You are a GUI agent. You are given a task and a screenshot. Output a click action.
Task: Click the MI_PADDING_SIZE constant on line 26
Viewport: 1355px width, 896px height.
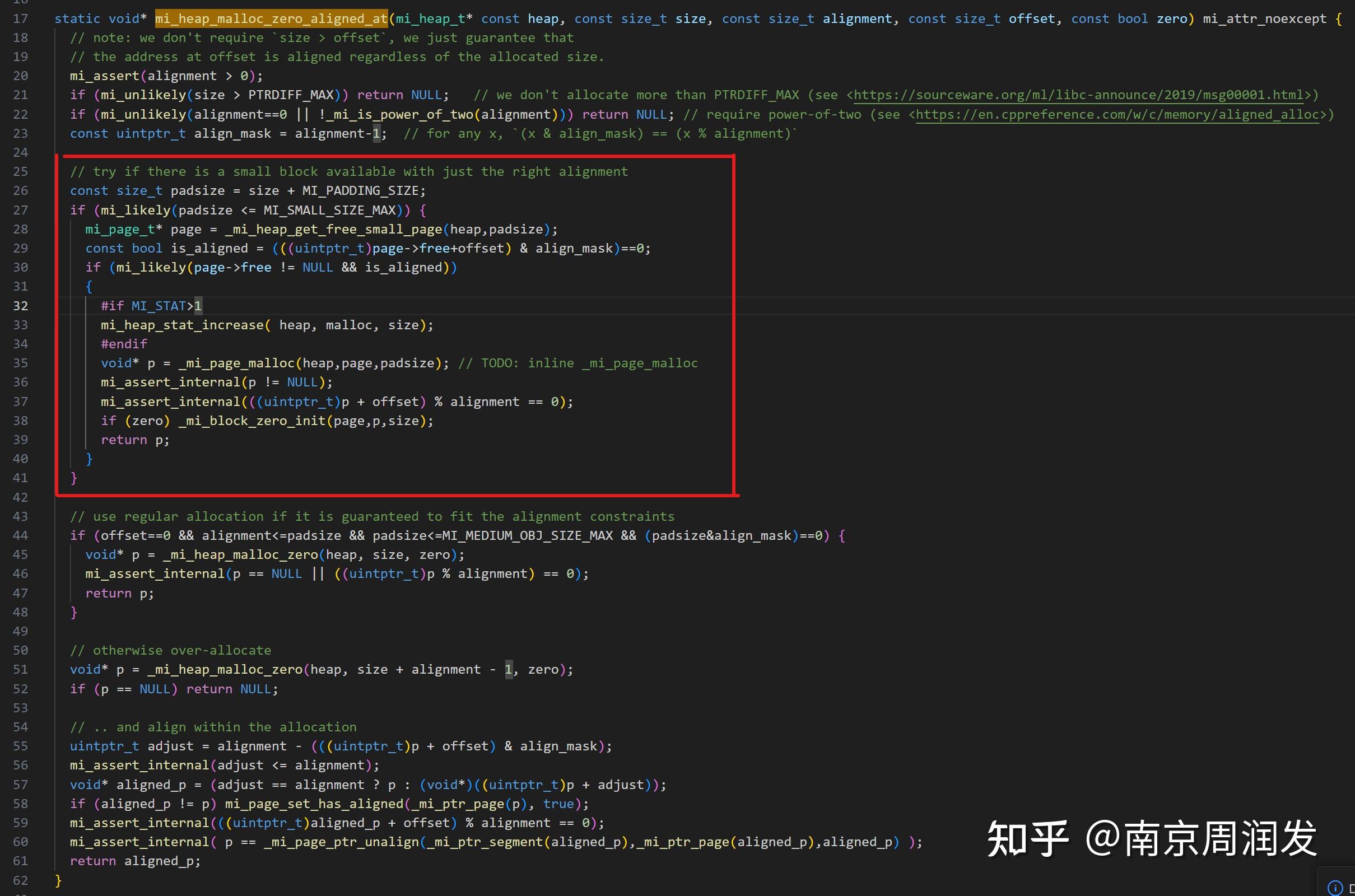(362, 190)
